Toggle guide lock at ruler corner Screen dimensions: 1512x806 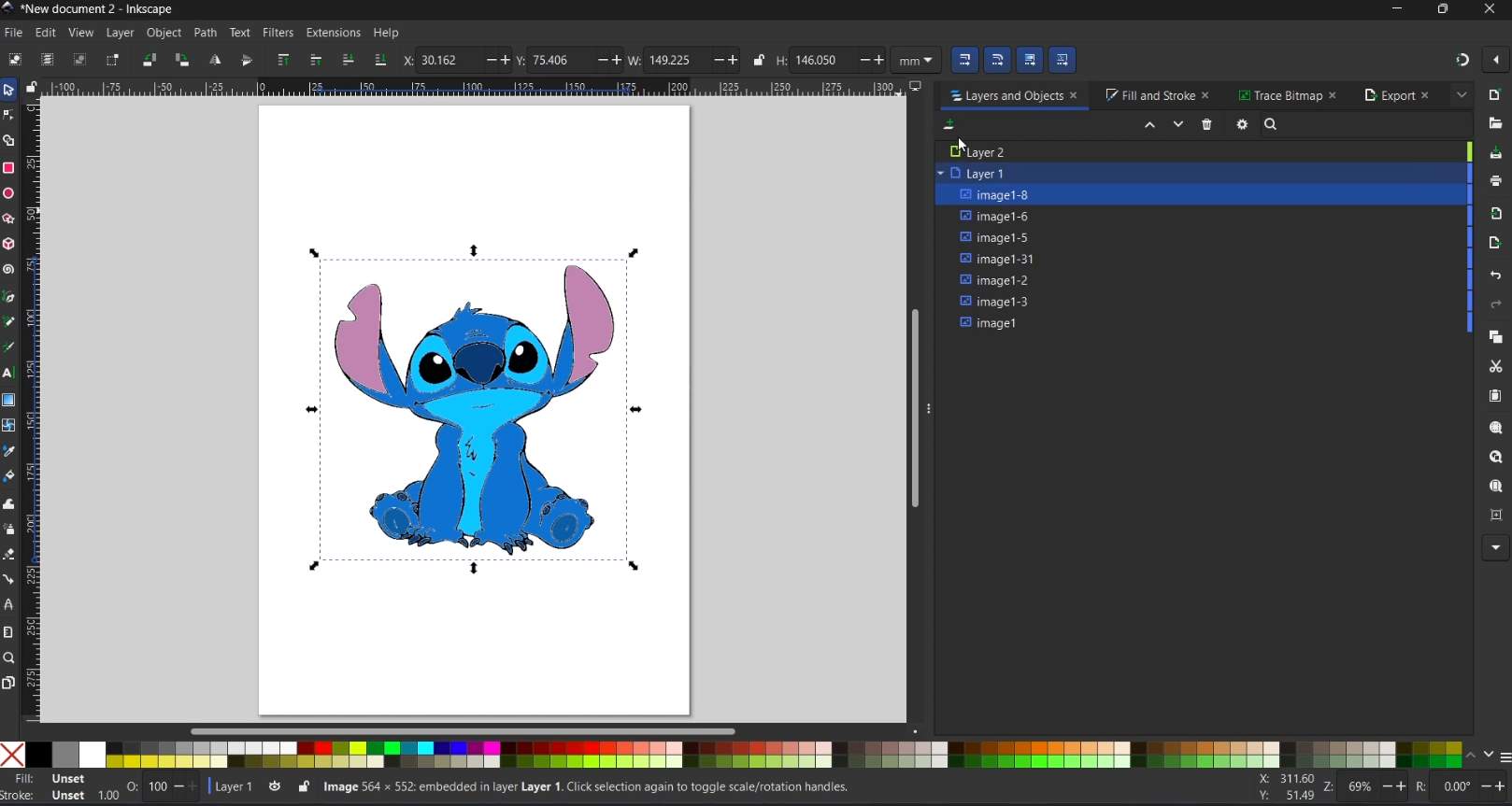pyautogui.click(x=32, y=88)
